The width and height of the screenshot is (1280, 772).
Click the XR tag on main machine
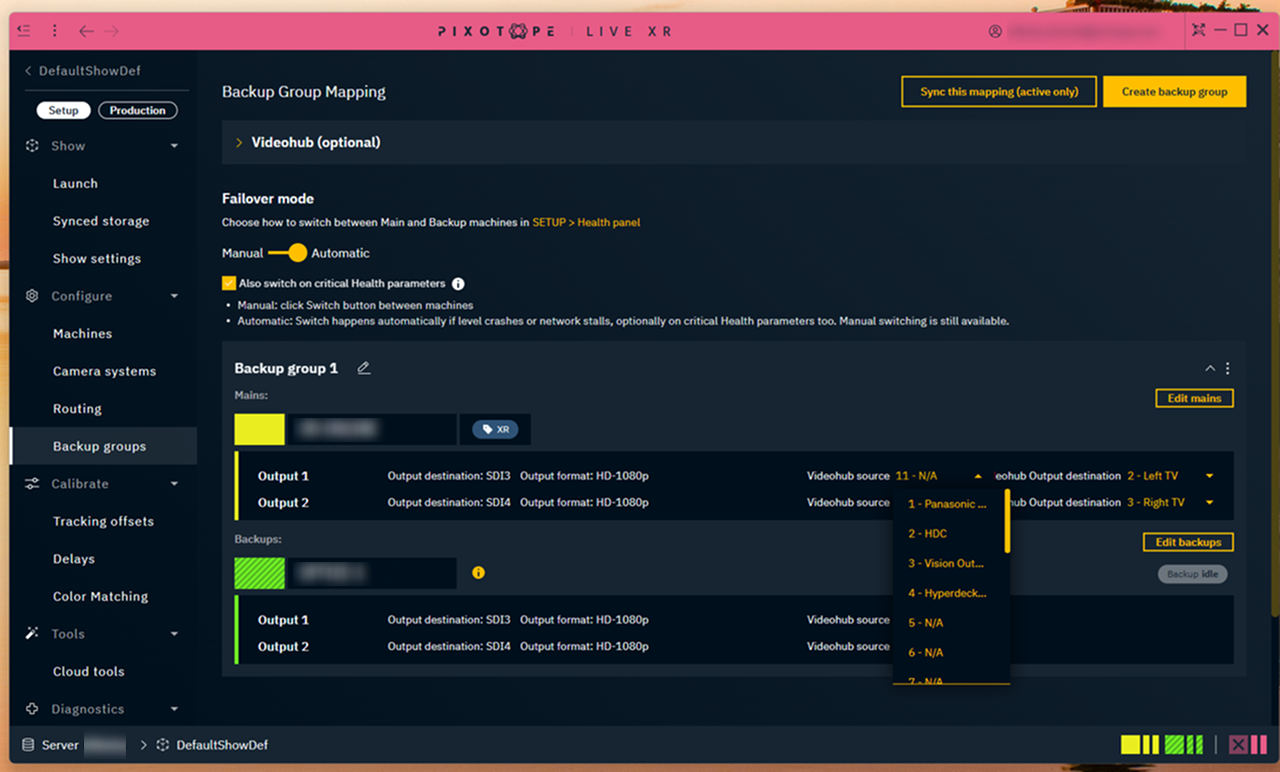[495, 429]
